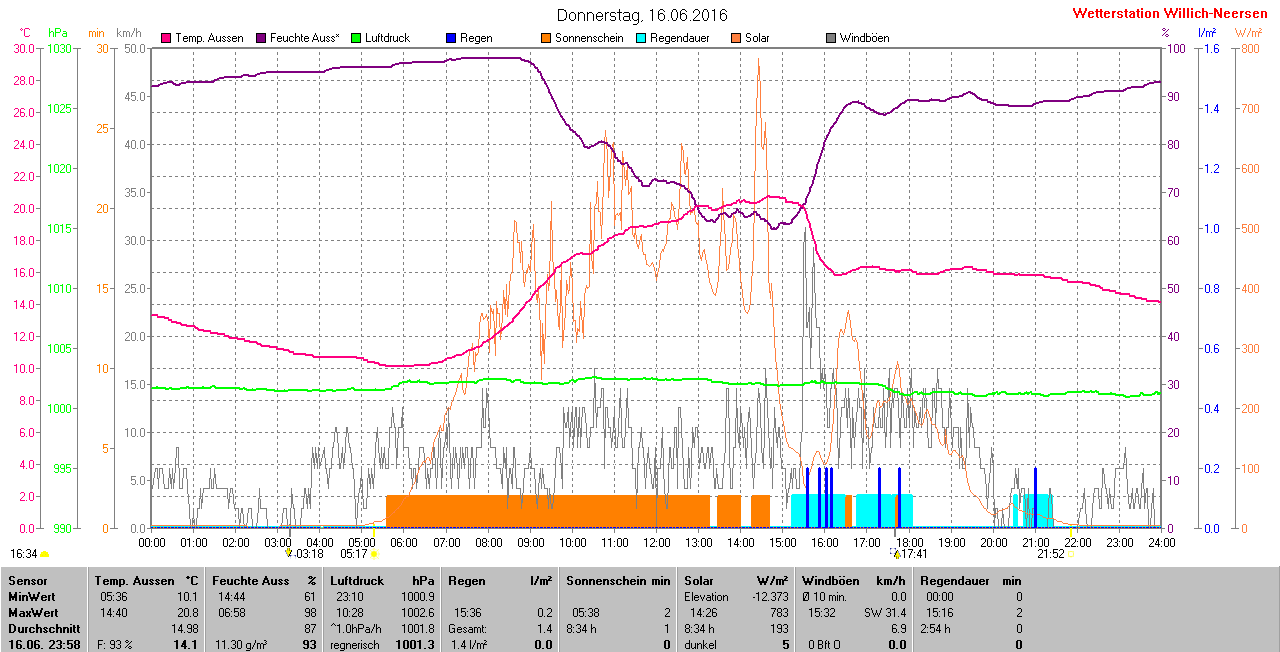Select the blue Regen legend square
1280x652 pixels.
[x=451, y=38]
